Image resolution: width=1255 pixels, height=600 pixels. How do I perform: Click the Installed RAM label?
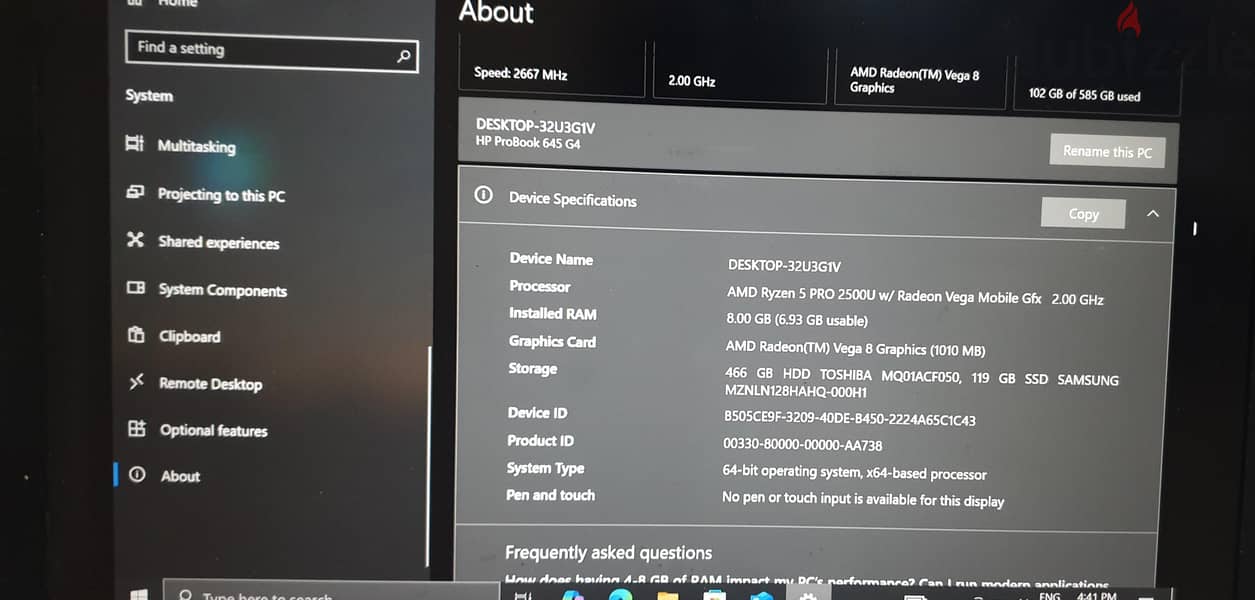(x=552, y=313)
